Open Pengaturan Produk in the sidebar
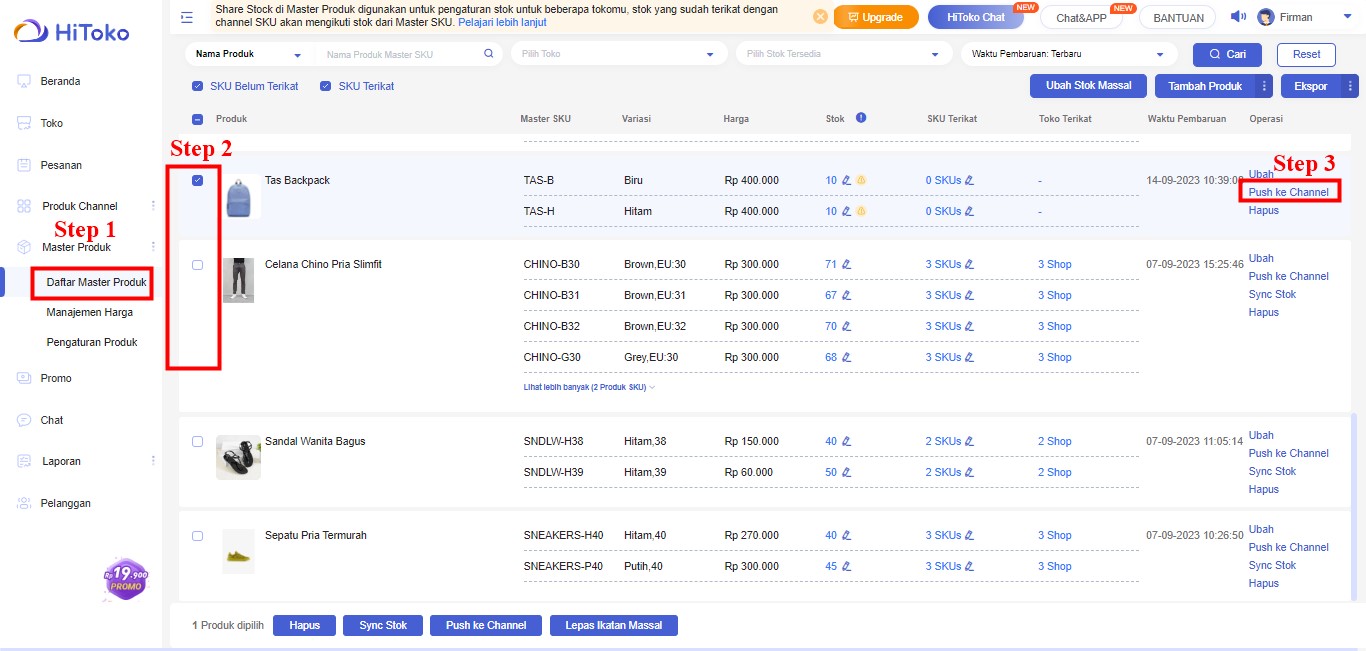The image size is (1366, 651). click(x=92, y=342)
